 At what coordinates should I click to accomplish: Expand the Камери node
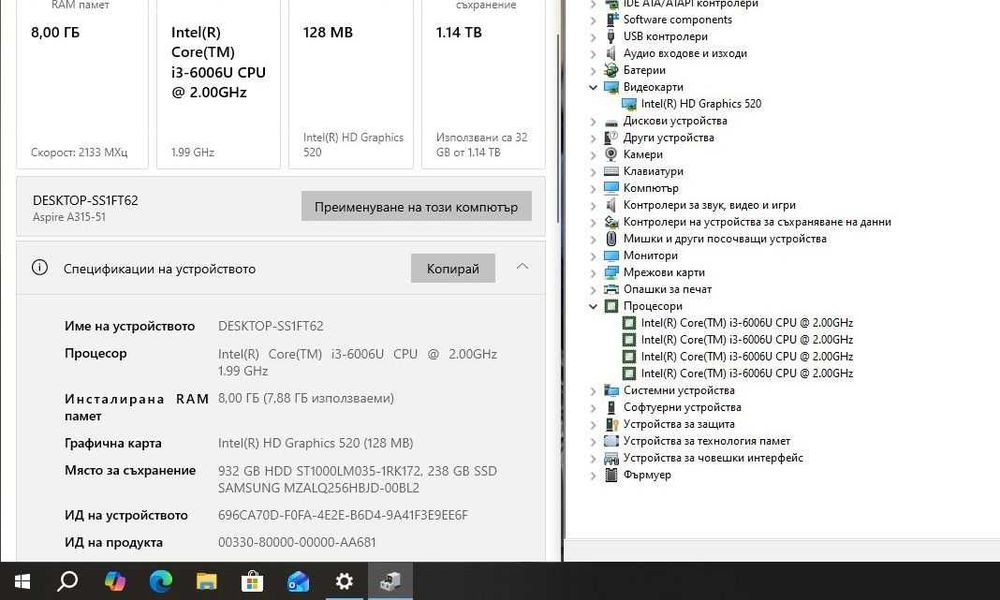pos(593,155)
